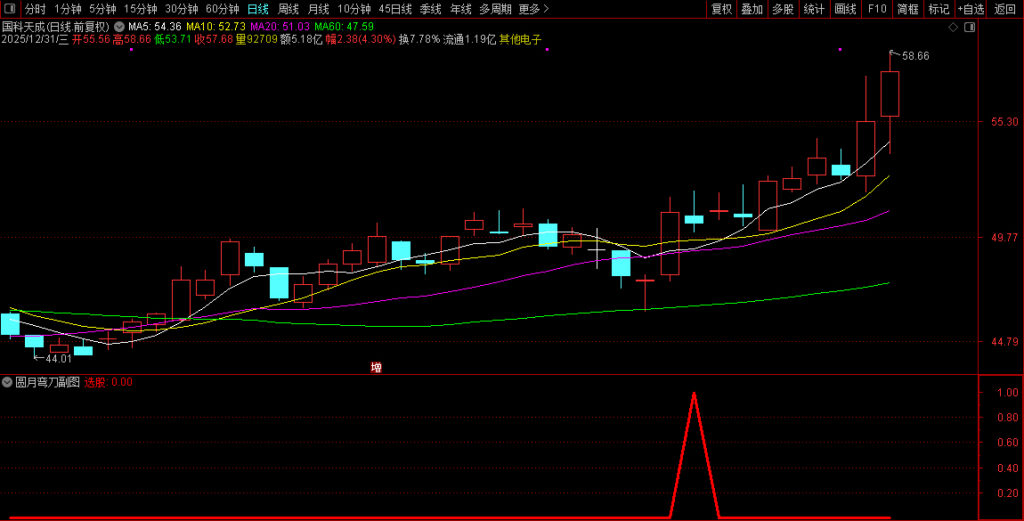Switch to the 周线 weekly tab
The image size is (1024, 521).
288,9
